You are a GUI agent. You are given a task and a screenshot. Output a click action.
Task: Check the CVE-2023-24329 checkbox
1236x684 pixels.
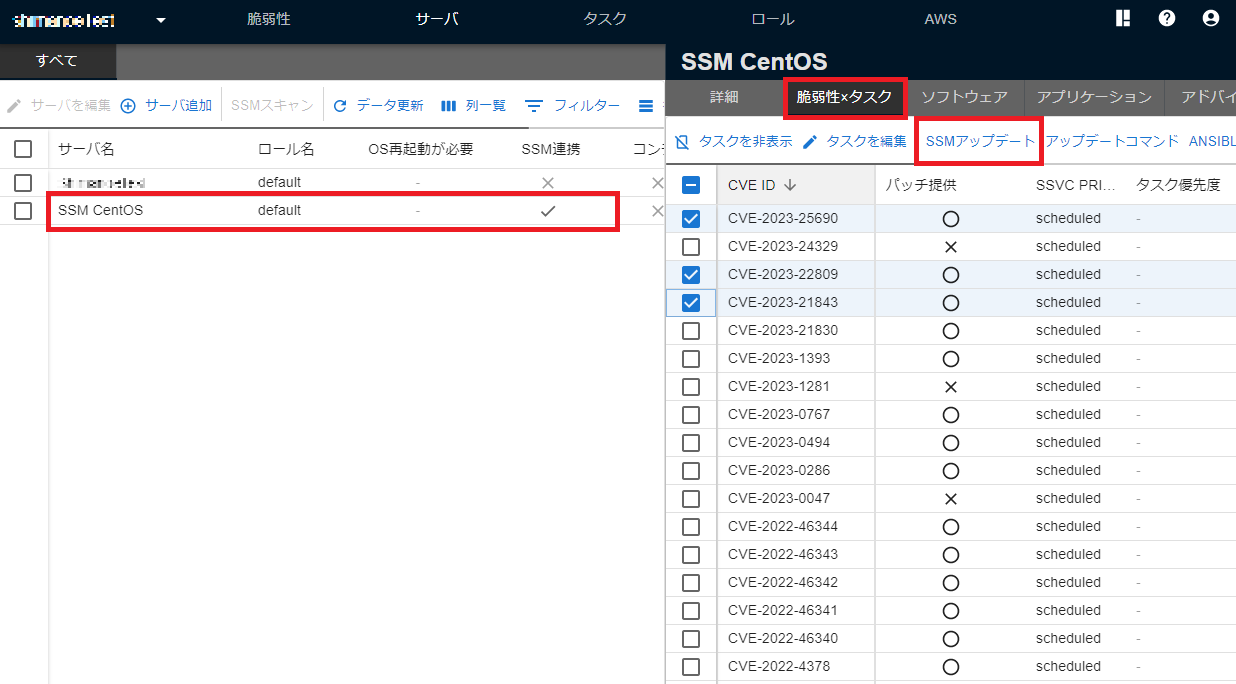tap(691, 246)
